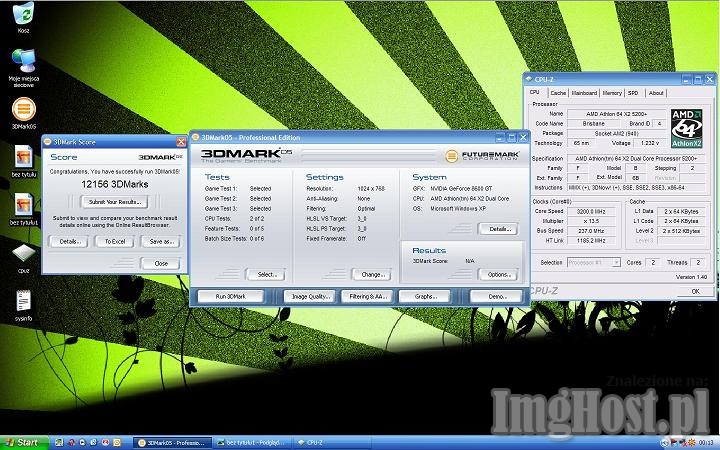Click the Save as button
Image resolution: width=720 pixels, height=450 pixels.
click(161, 242)
